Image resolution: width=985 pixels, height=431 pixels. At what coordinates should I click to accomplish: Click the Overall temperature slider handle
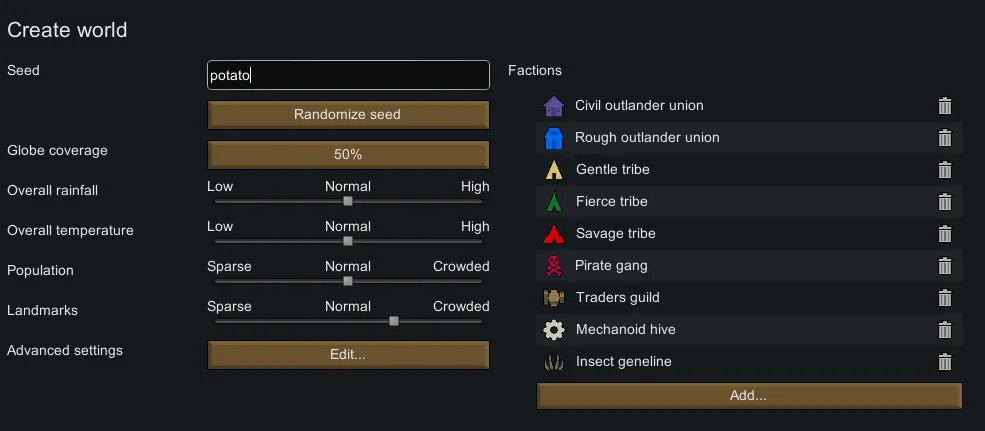(348, 241)
